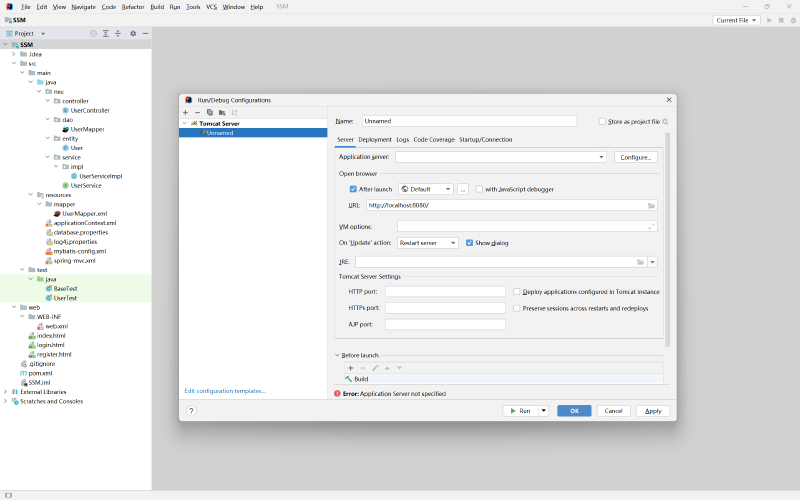Screen dimensions: 800x500
Task: Click the pom.xml Maven icon
Action: pos(23,373)
